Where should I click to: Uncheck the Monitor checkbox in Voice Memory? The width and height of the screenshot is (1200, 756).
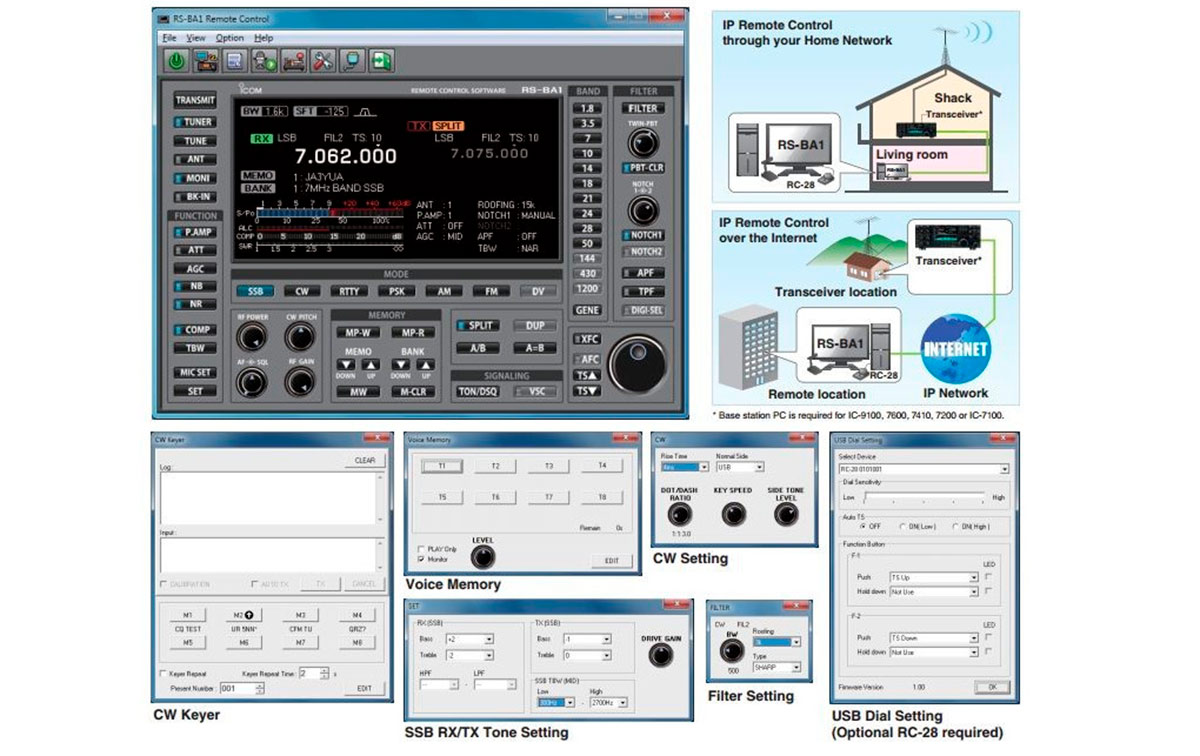pyautogui.click(x=420, y=560)
